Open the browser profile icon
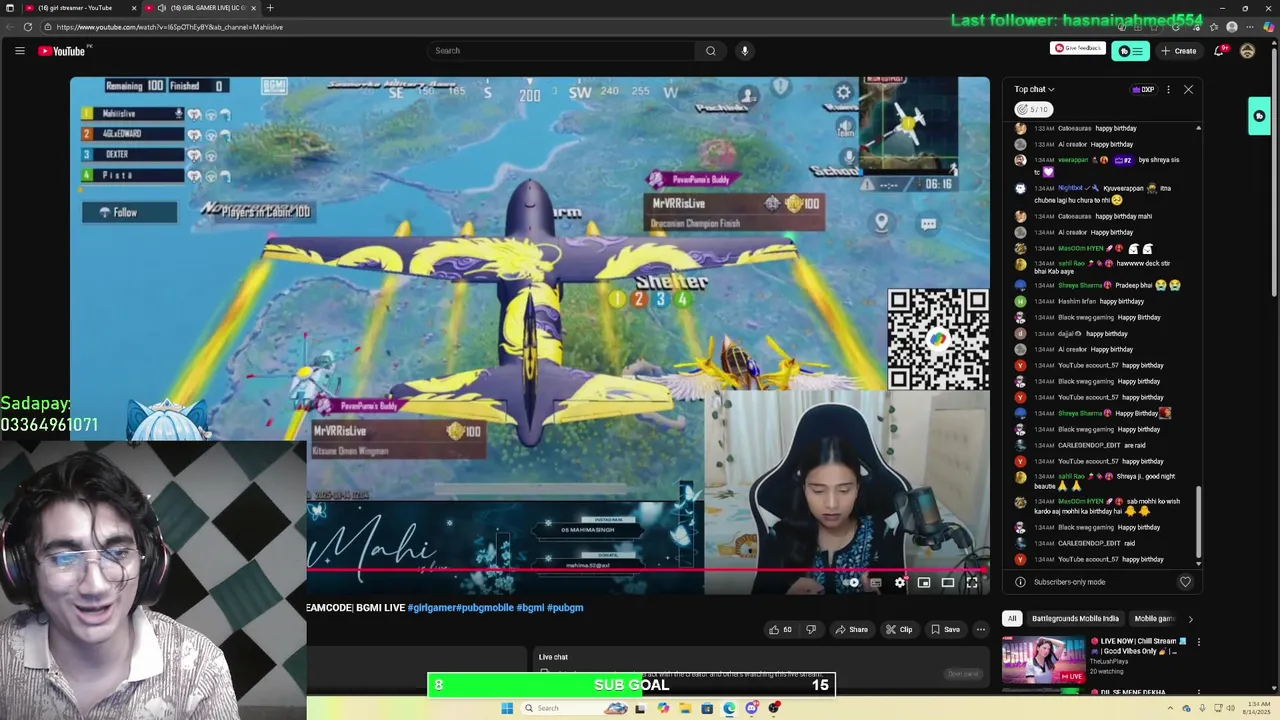This screenshot has width=1280, height=720. pos(1232,27)
